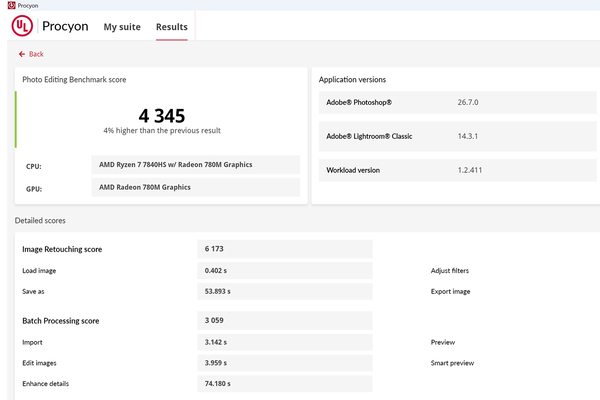
Task: Click the overall score 4 345
Action: coord(161,115)
